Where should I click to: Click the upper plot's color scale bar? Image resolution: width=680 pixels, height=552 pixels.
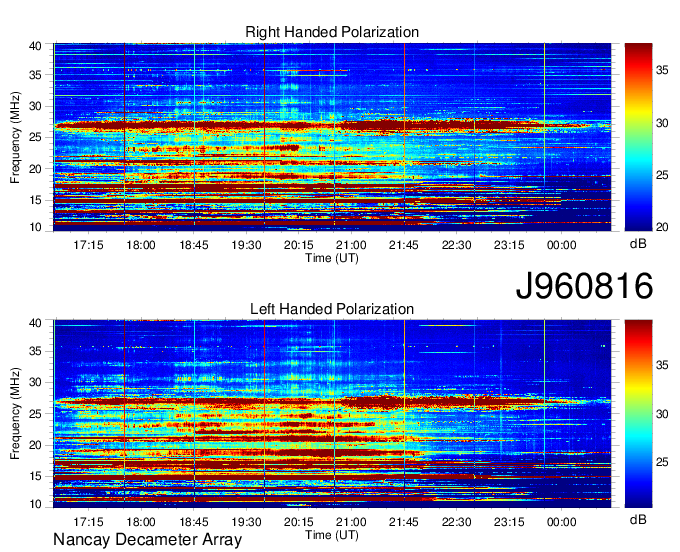[638, 137]
